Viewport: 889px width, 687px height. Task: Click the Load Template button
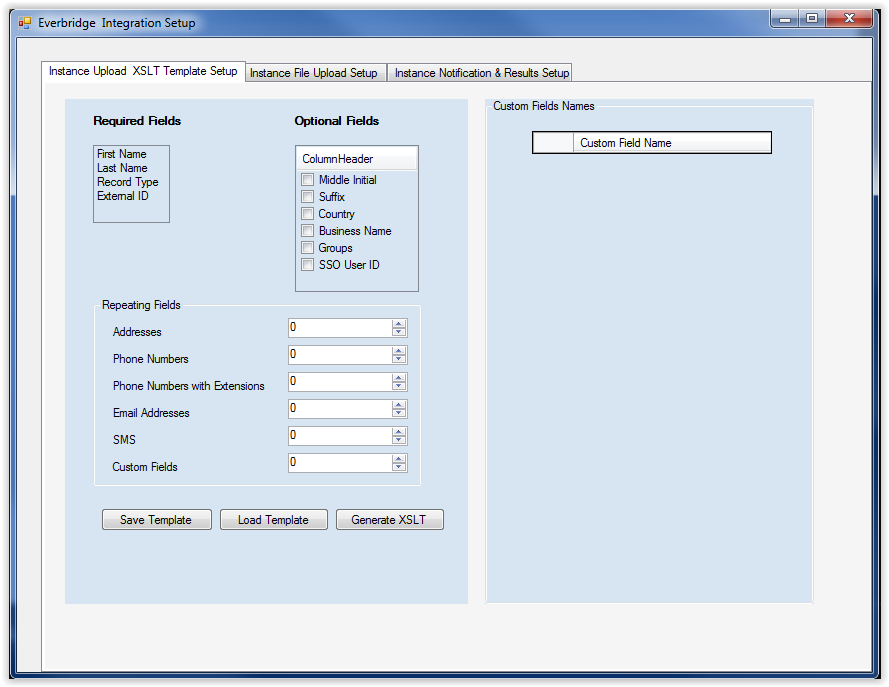point(273,520)
